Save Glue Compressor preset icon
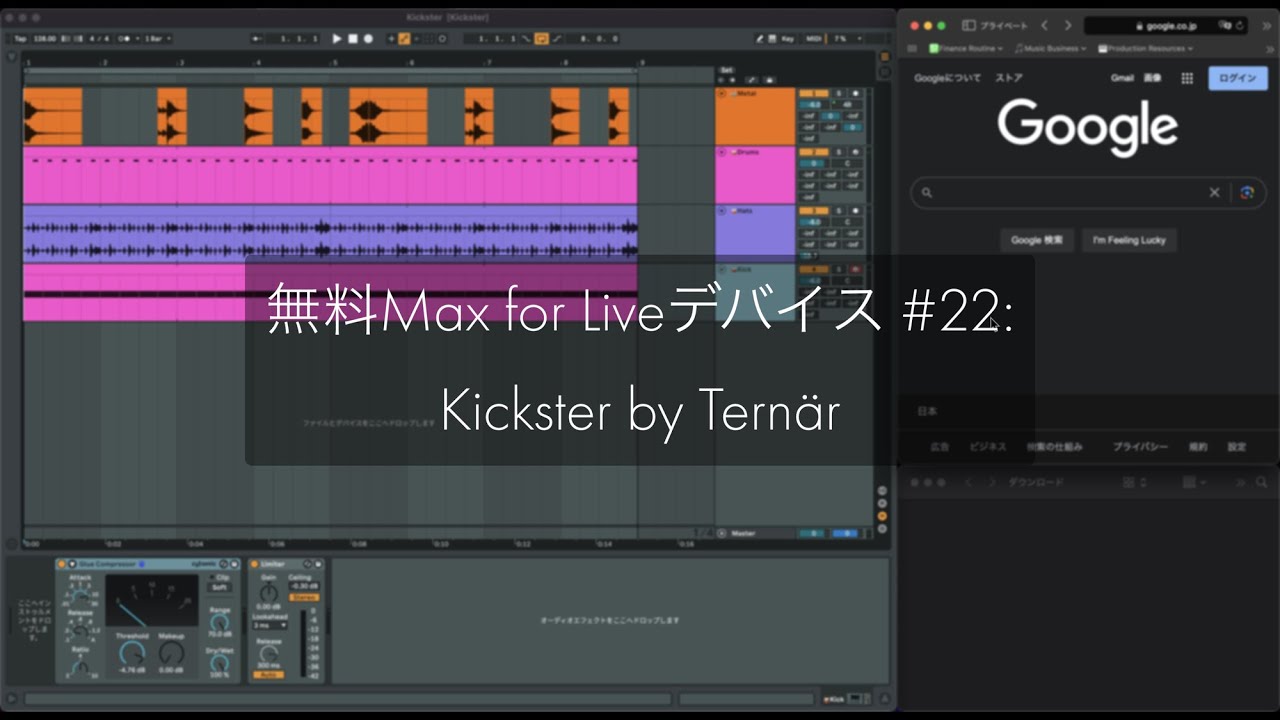Viewport: 1280px width, 720px height. (235, 564)
